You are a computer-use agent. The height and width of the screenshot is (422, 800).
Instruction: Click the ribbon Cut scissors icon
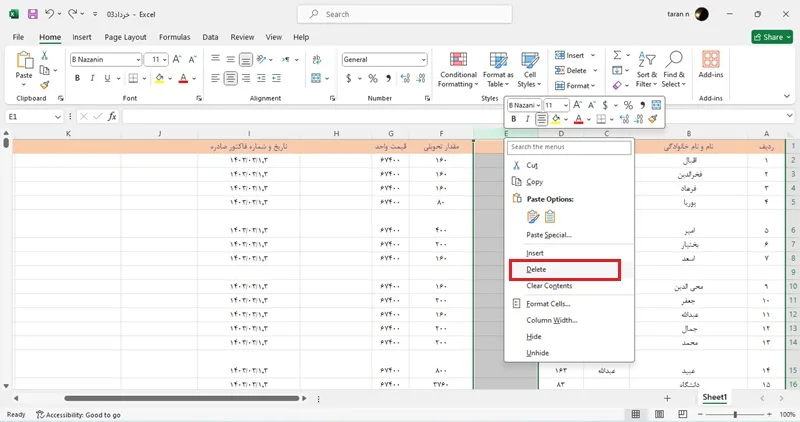click(44, 56)
